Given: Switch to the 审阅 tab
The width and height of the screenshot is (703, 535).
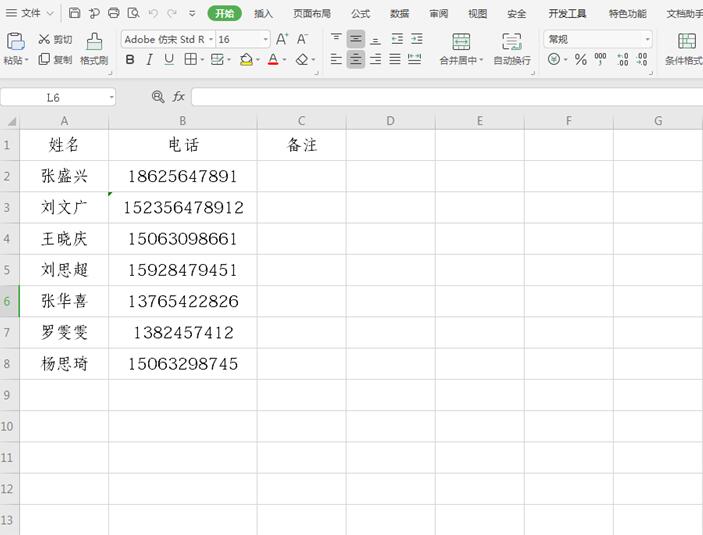Looking at the screenshot, I should (438, 13).
